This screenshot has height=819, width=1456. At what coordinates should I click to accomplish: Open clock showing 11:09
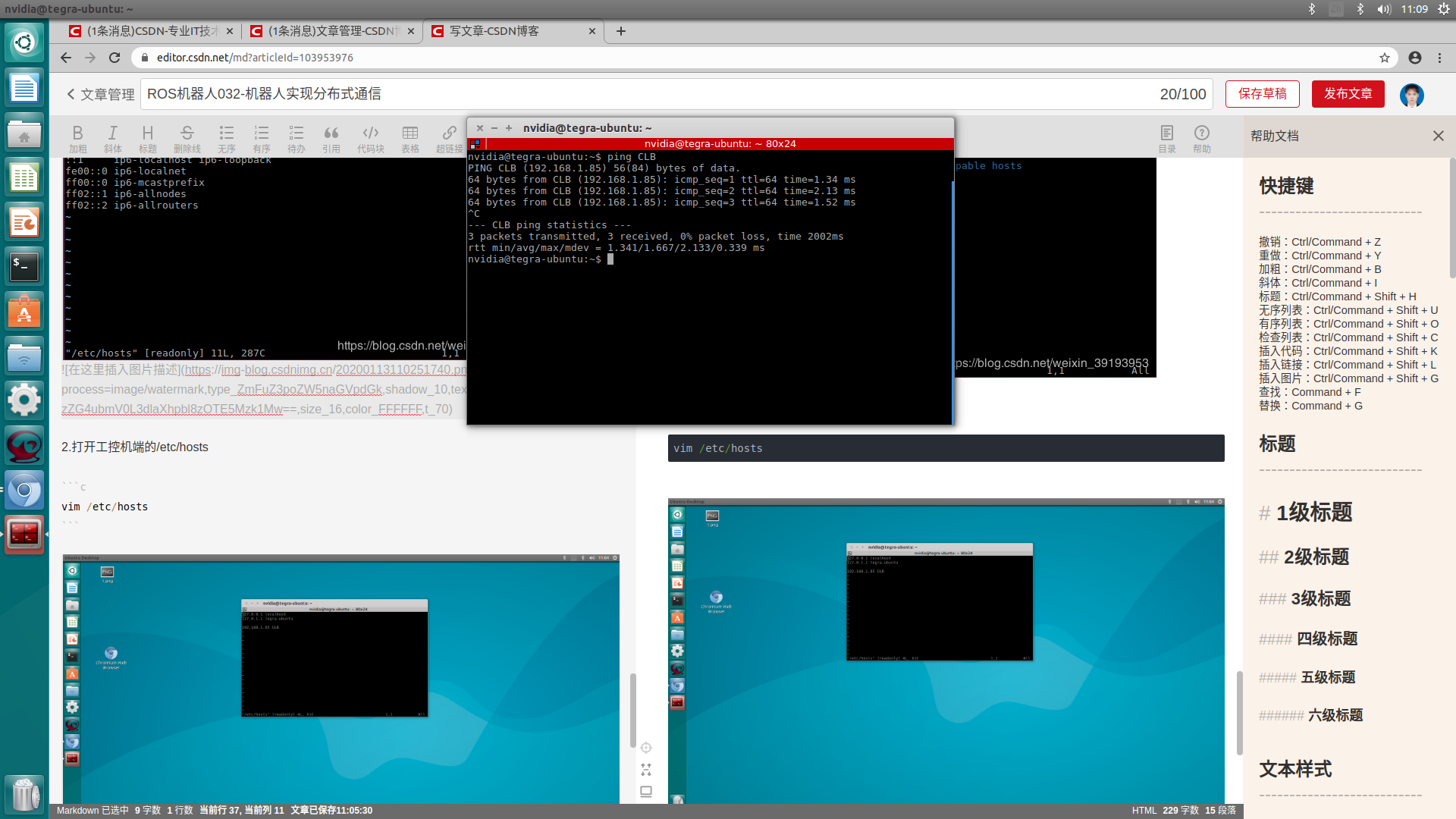[1414, 9]
